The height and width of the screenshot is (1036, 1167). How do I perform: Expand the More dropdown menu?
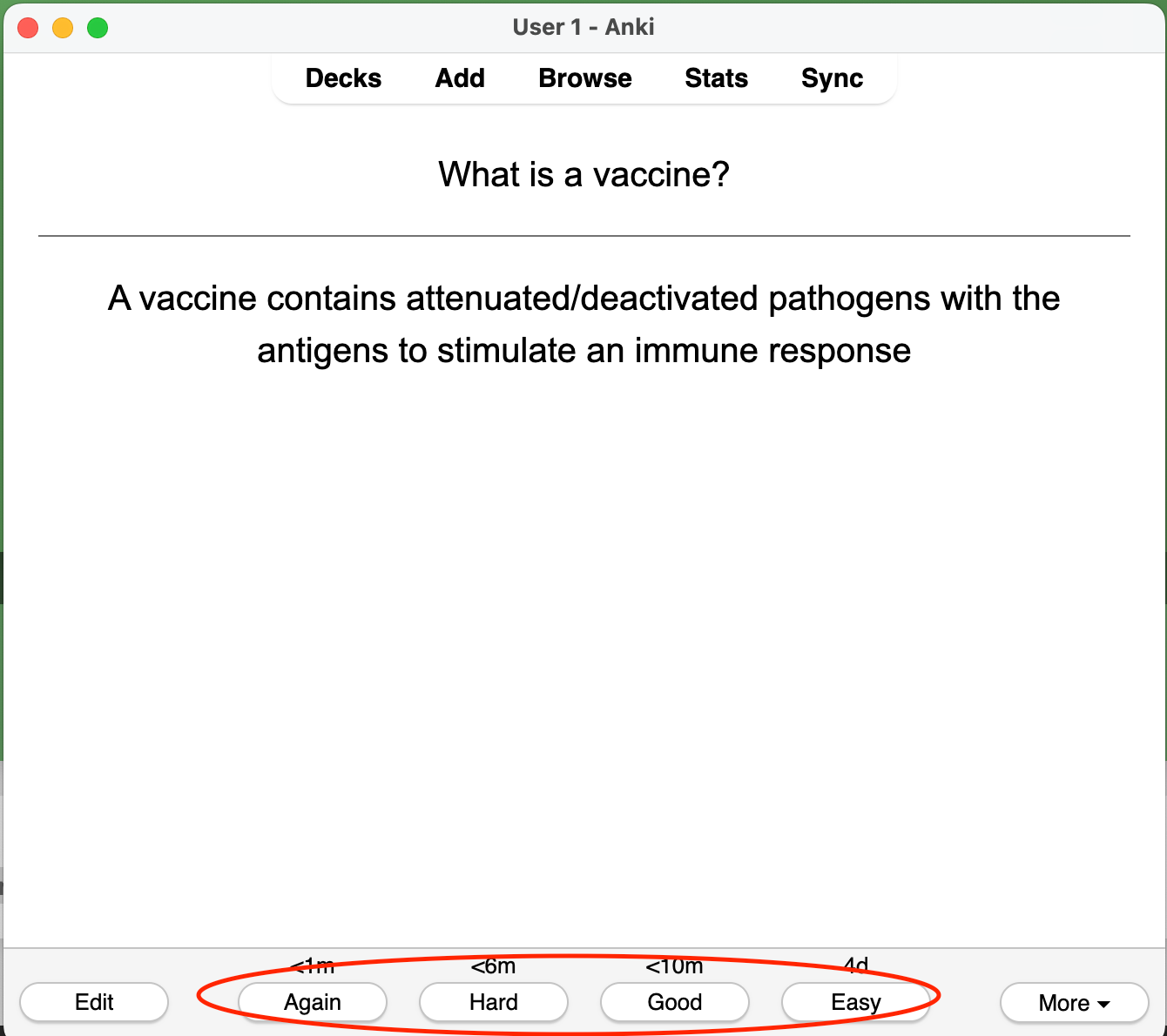1074,1003
